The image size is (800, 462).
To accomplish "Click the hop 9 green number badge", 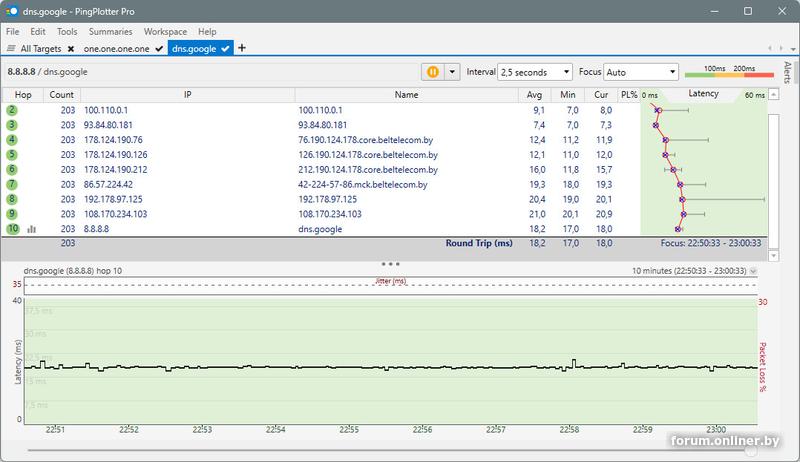I will pyautogui.click(x=12, y=214).
